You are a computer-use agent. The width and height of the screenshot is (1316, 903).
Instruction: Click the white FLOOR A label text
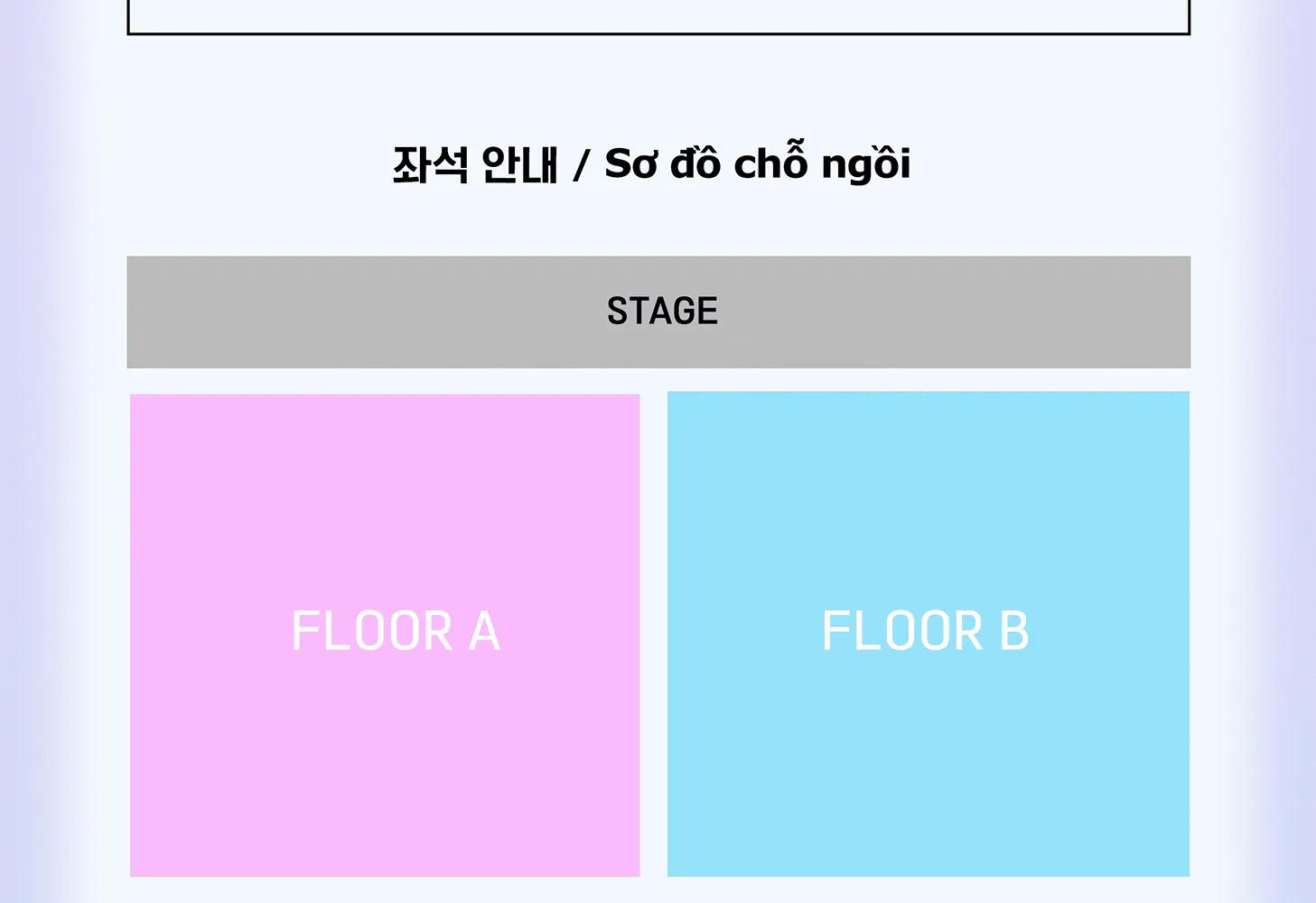pos(396,631)
